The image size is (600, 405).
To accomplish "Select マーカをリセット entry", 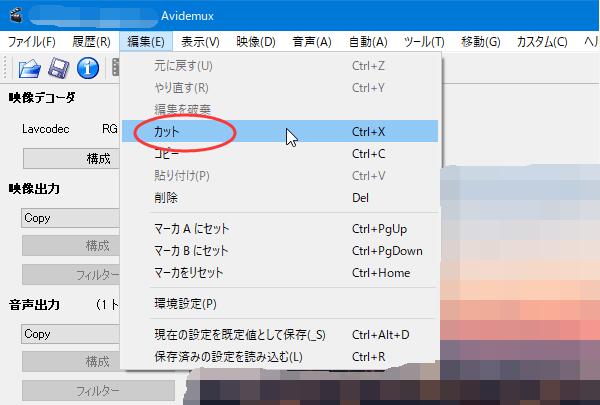I will click(x=280, y=273).
